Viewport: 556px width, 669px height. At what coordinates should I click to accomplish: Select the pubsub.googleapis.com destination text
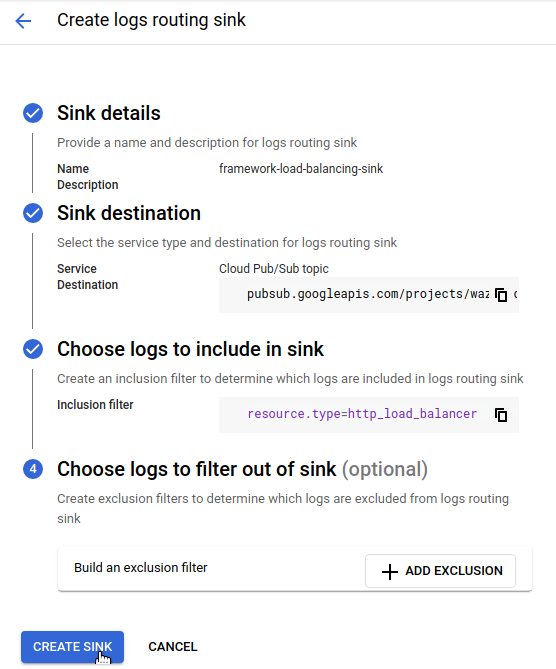[368, 294]
